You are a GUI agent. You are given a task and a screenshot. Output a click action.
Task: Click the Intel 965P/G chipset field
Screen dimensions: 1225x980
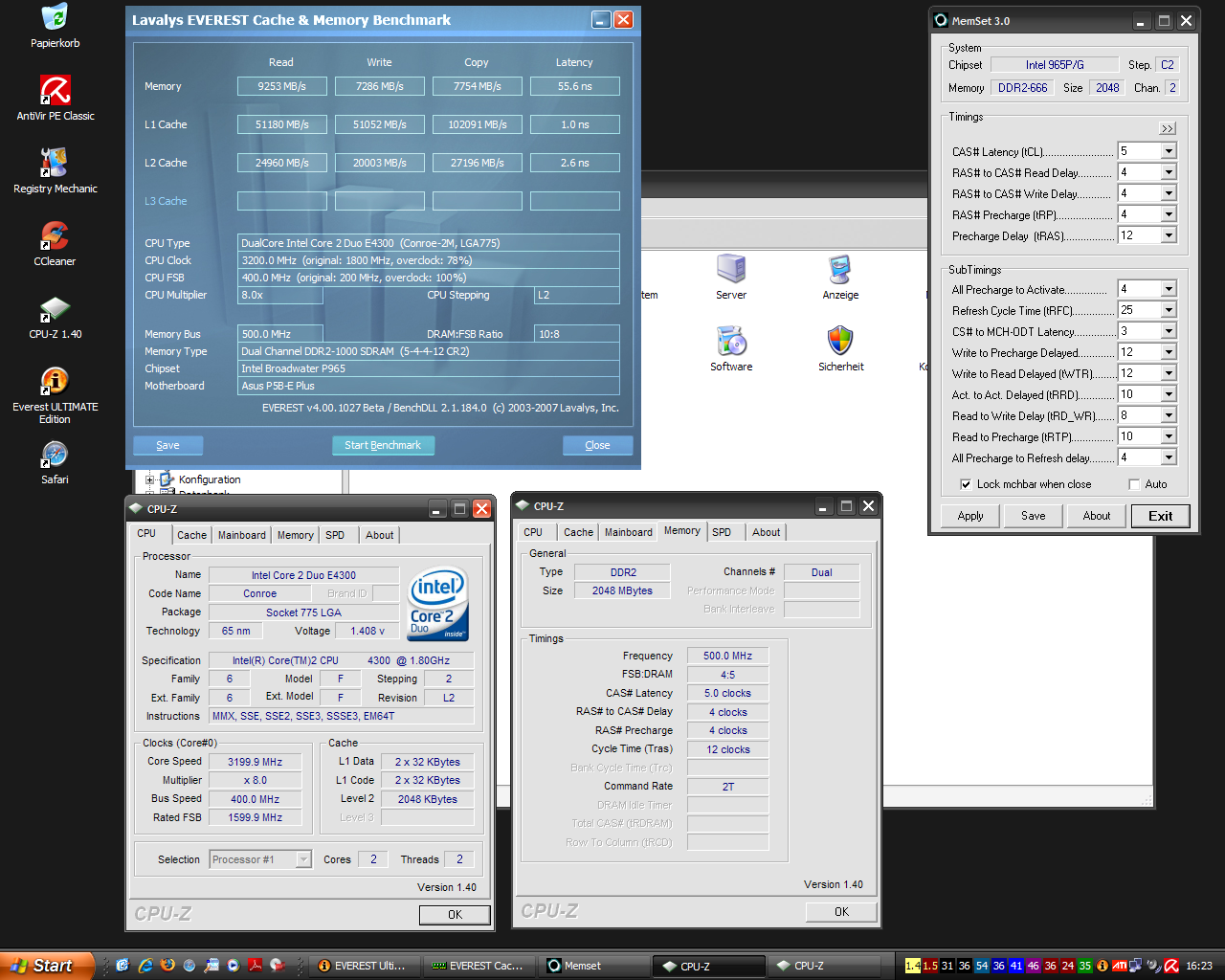click(1055, 64)
